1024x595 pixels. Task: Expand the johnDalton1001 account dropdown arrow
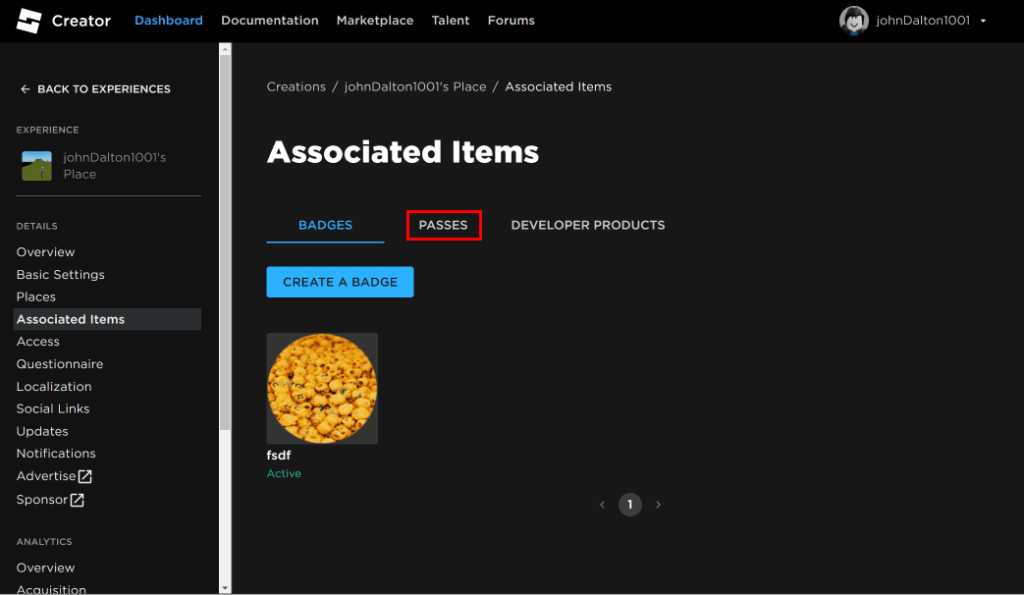[x=983, y=21]
